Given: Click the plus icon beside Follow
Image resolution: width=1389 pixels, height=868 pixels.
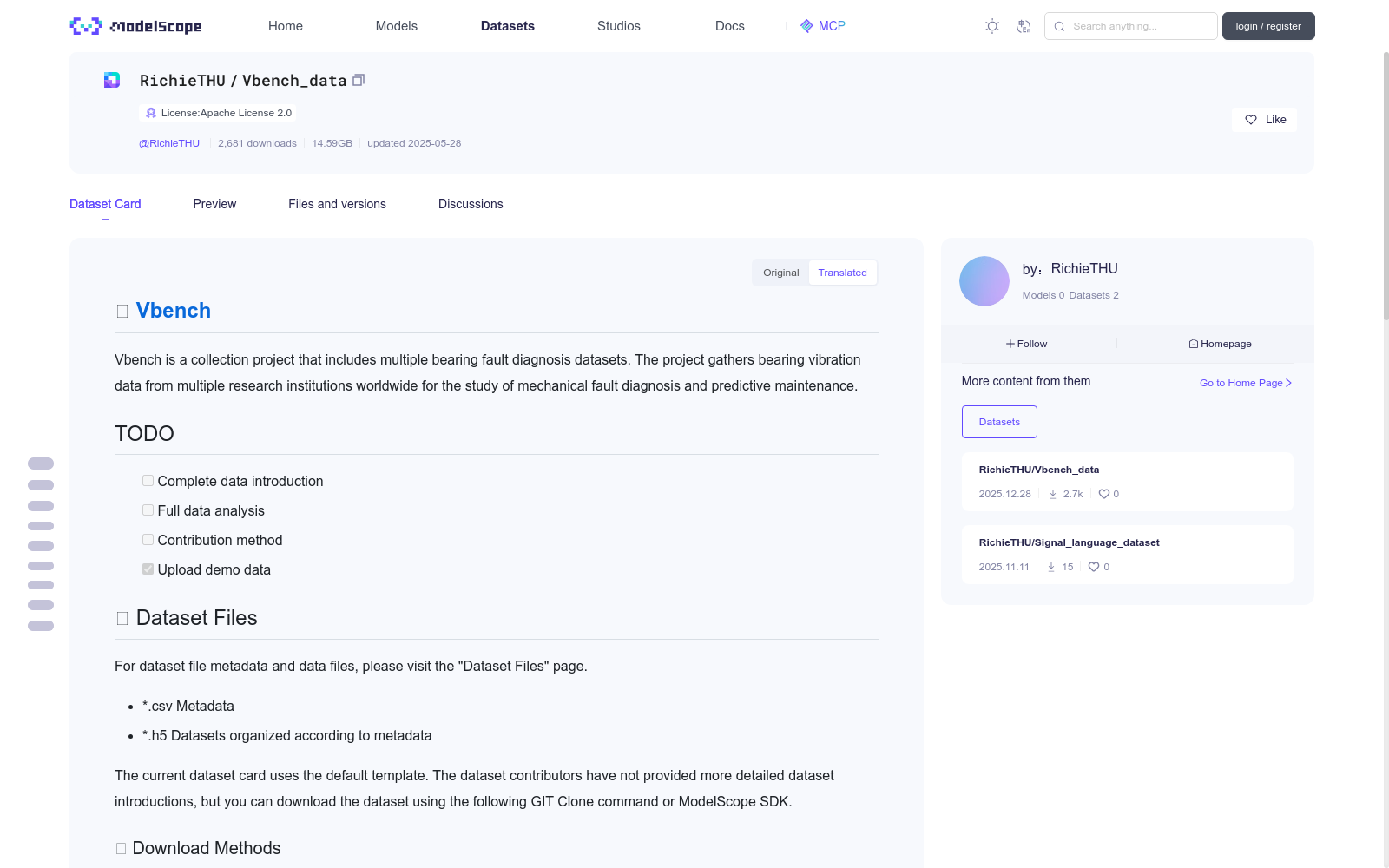Looking at the screenshot, I should click(x=1010, y=344).
